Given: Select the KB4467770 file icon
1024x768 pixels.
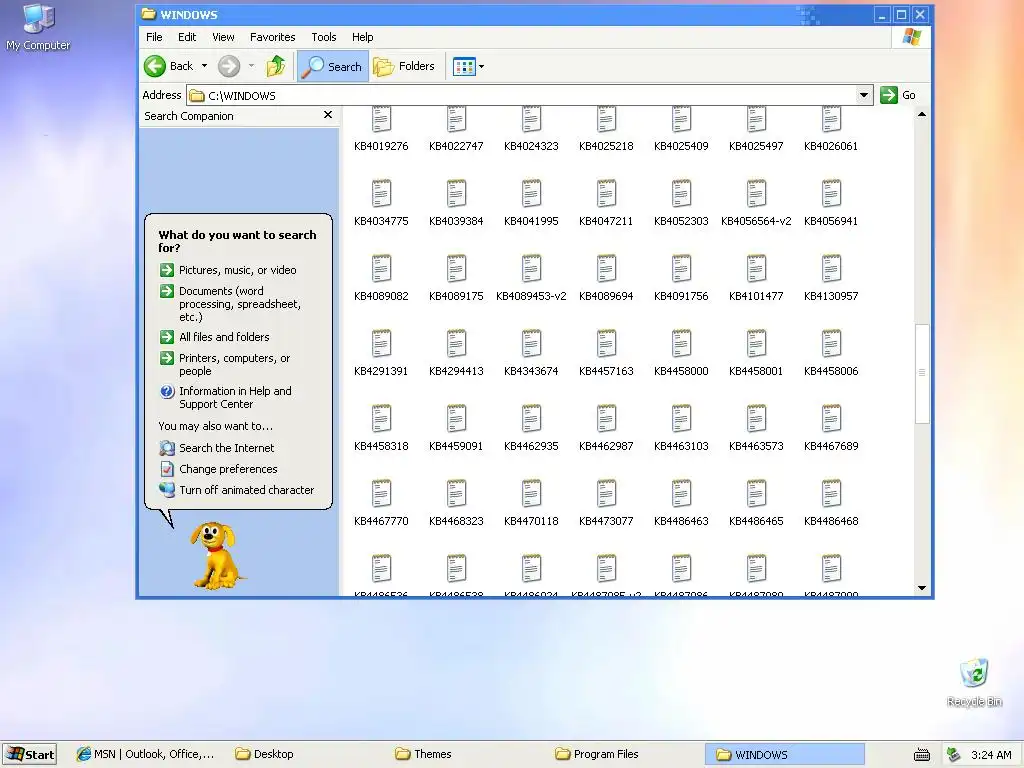Looking at the screenshot, I should tap(381, 494).
